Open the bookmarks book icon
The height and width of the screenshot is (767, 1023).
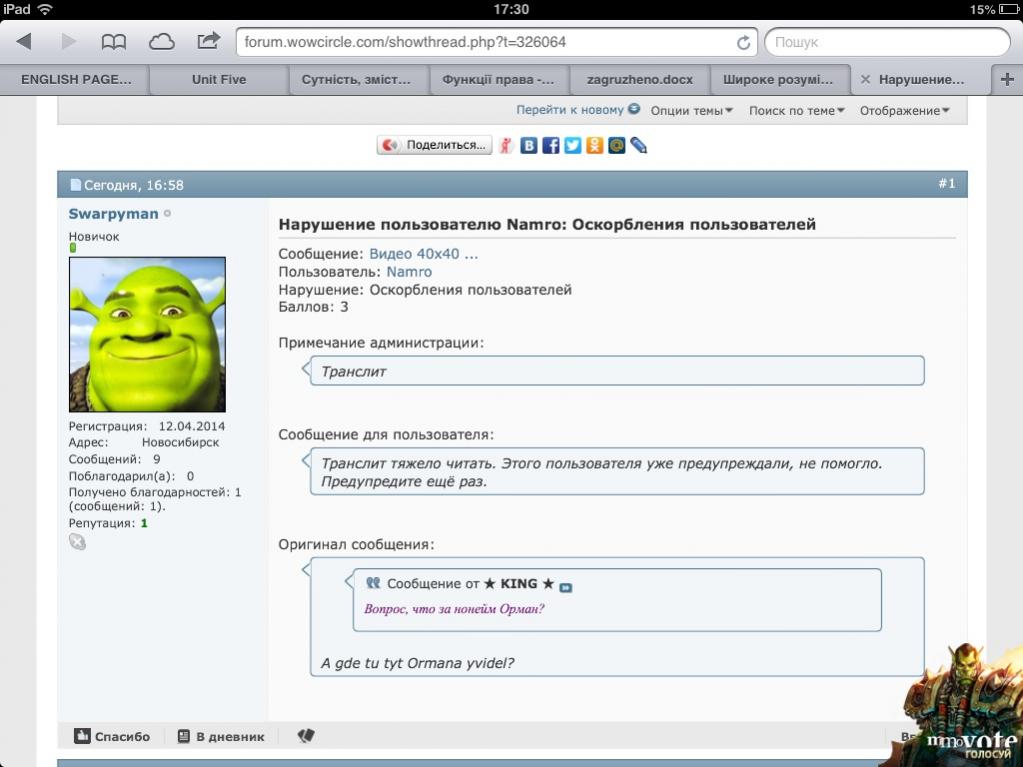click(x=114, y=42)
